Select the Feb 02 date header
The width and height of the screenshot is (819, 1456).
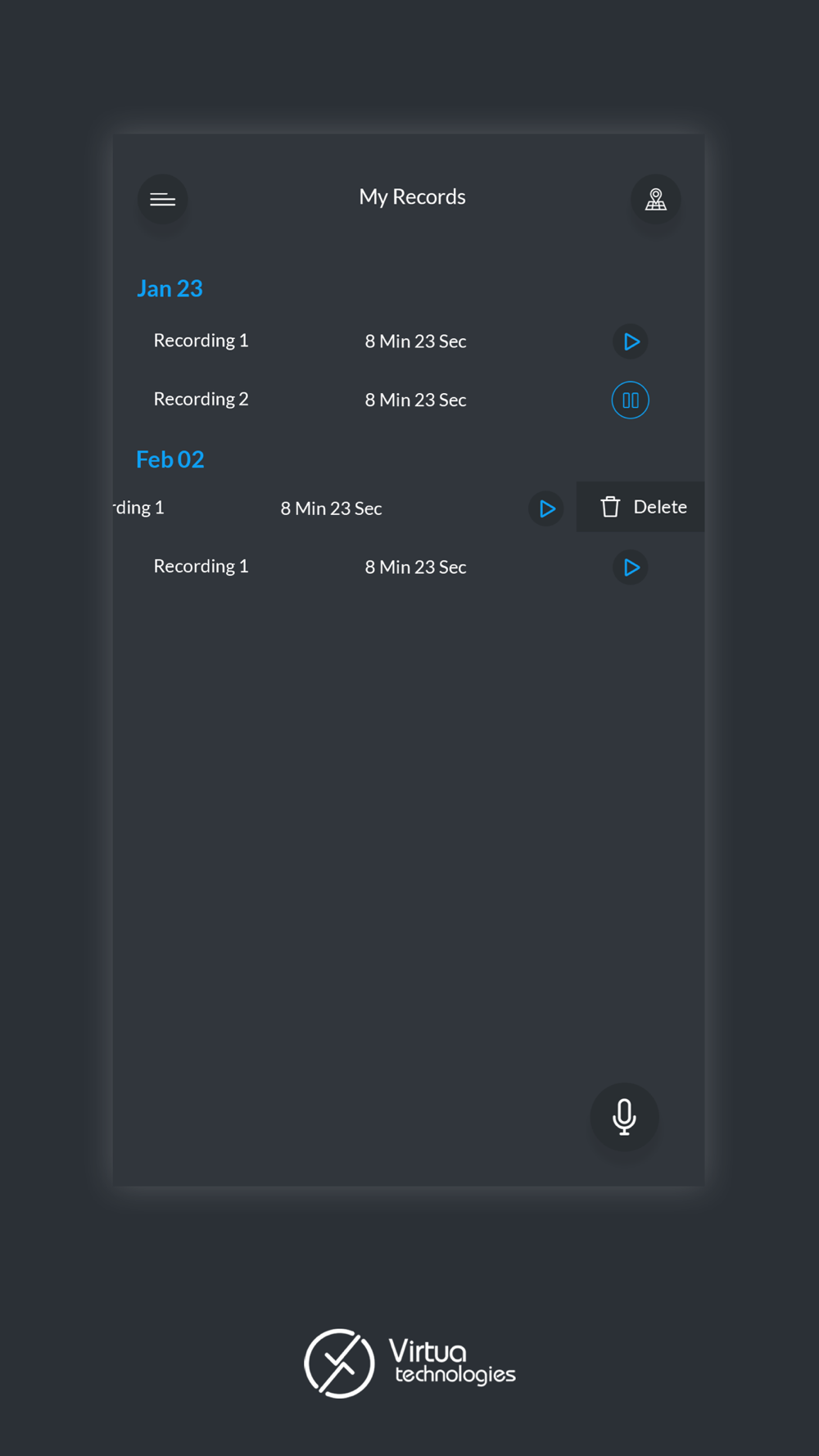[x=170, y=459]
